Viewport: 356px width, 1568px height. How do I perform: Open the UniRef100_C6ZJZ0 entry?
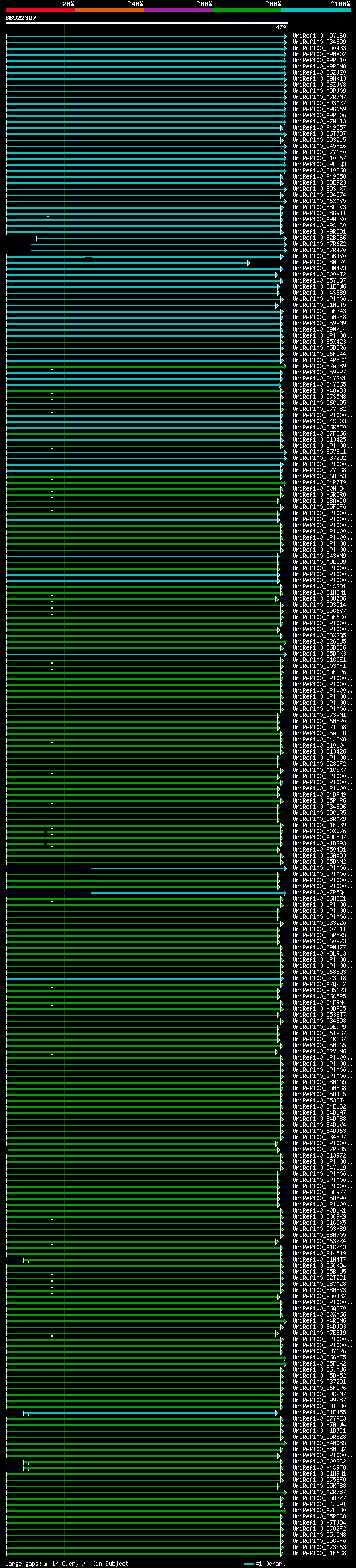(x=319, y=72)
